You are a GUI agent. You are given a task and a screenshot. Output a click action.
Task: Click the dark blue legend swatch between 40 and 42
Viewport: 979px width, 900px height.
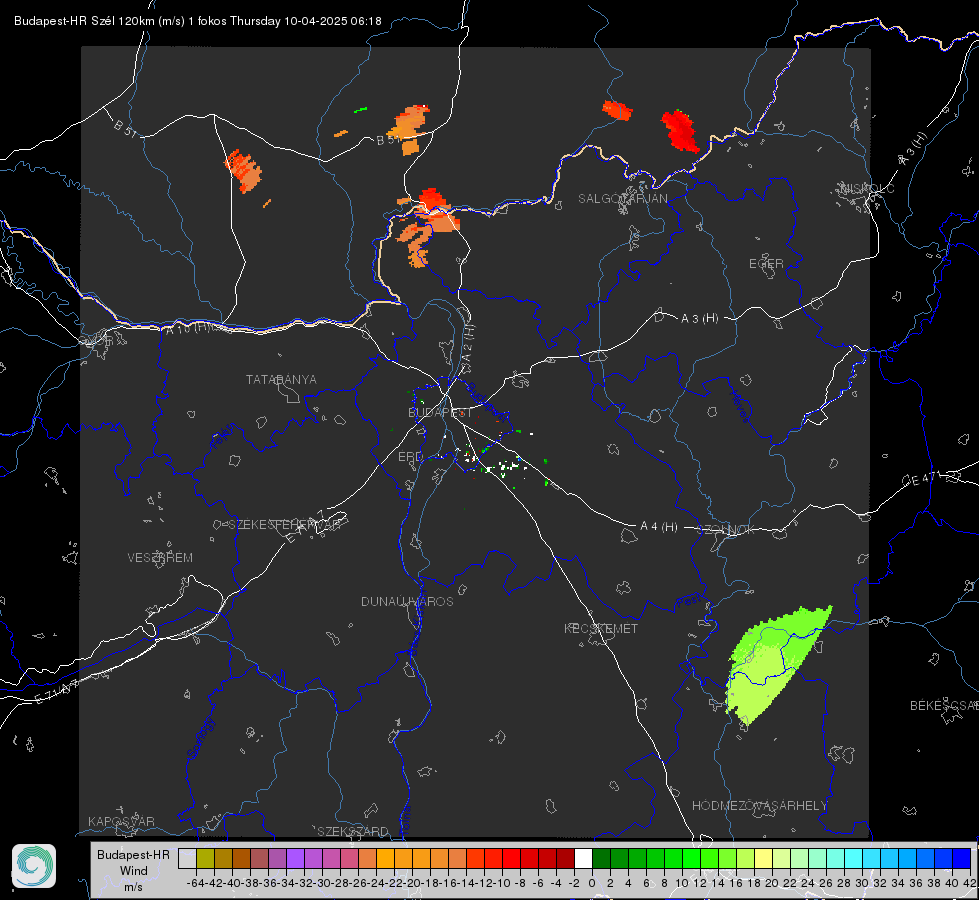(962, 858)
